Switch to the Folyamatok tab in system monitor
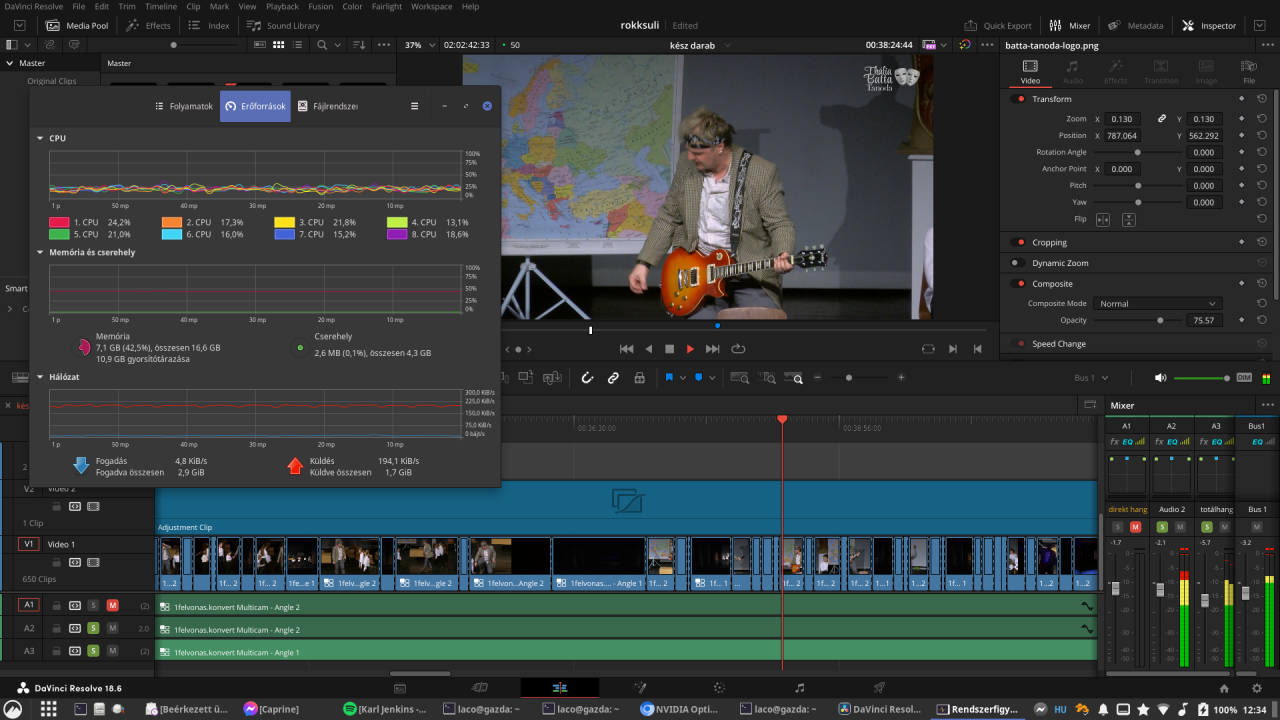Image resolution: width=1280 pixels, height=720 pixels. [184, 106]
